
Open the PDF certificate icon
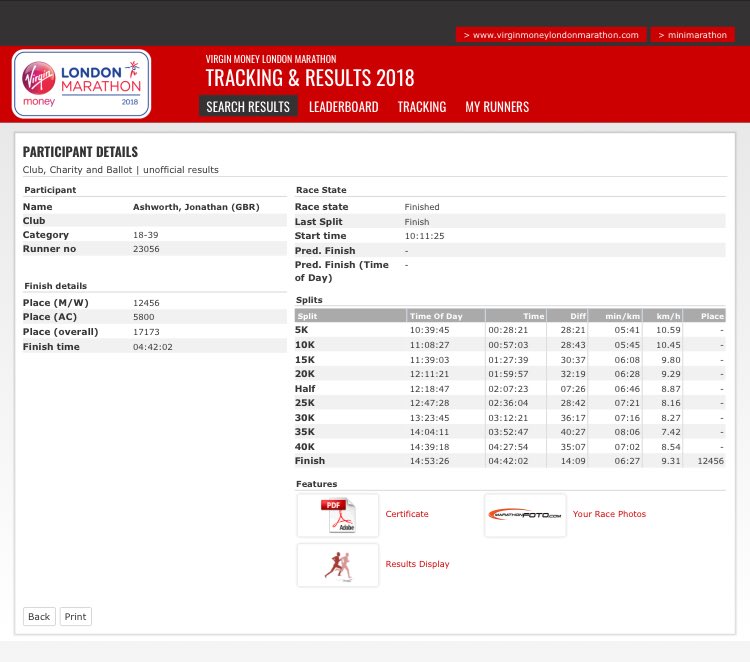tap(338, 515)
